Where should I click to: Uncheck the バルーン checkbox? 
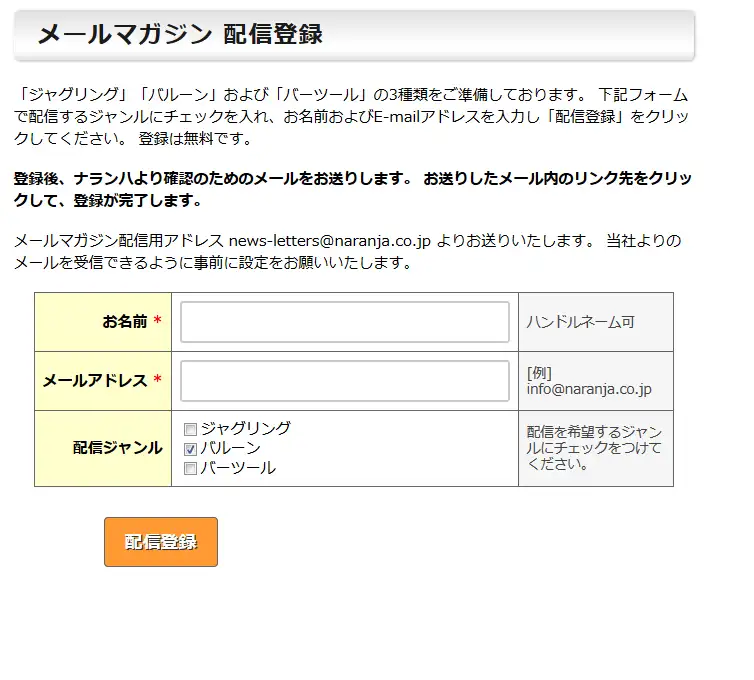(190, 449)
